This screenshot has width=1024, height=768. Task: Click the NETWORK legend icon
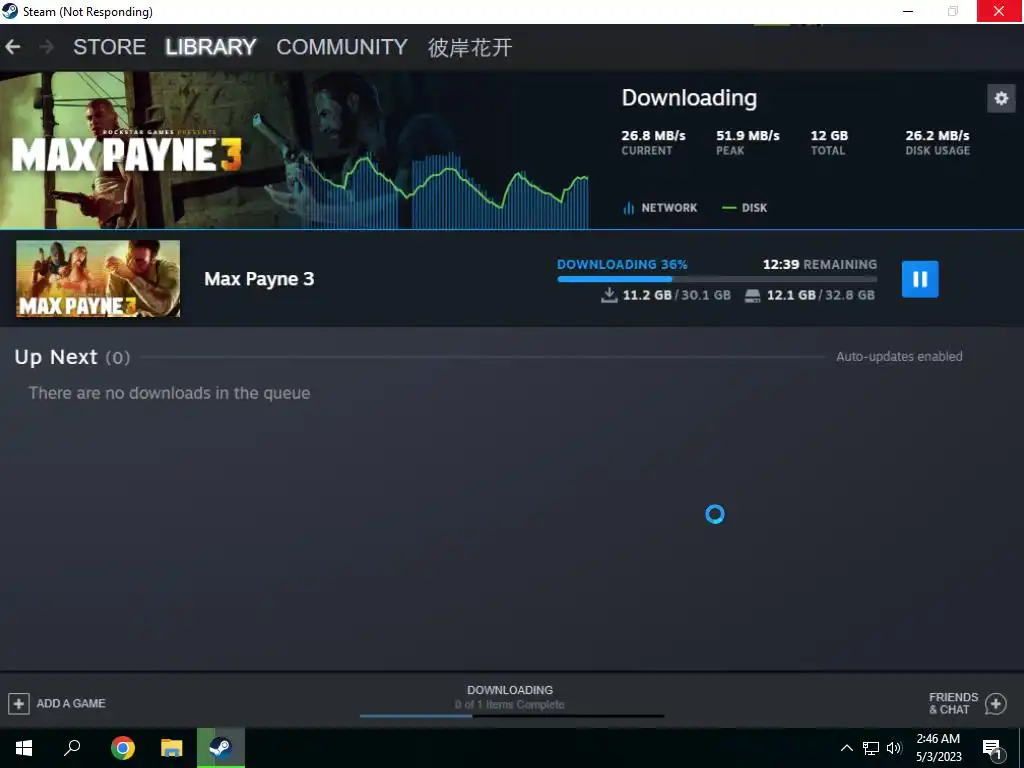pos(628,208)
